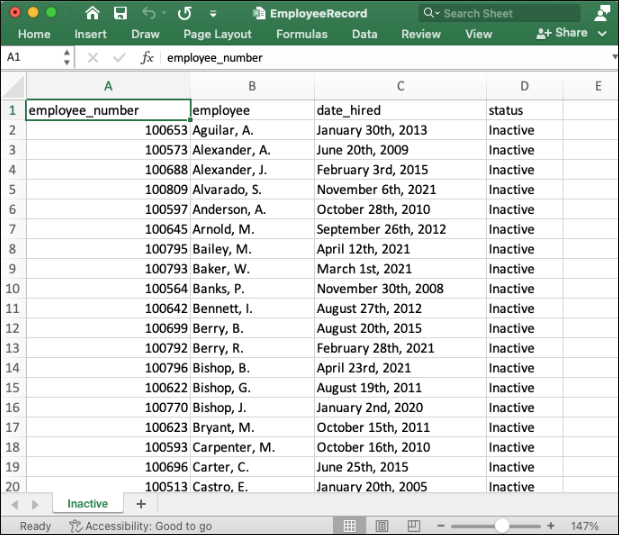The height and width of the screenshot is (535, 619).
Task: Switch to the Review tab
Action: [x=421, y=34]
